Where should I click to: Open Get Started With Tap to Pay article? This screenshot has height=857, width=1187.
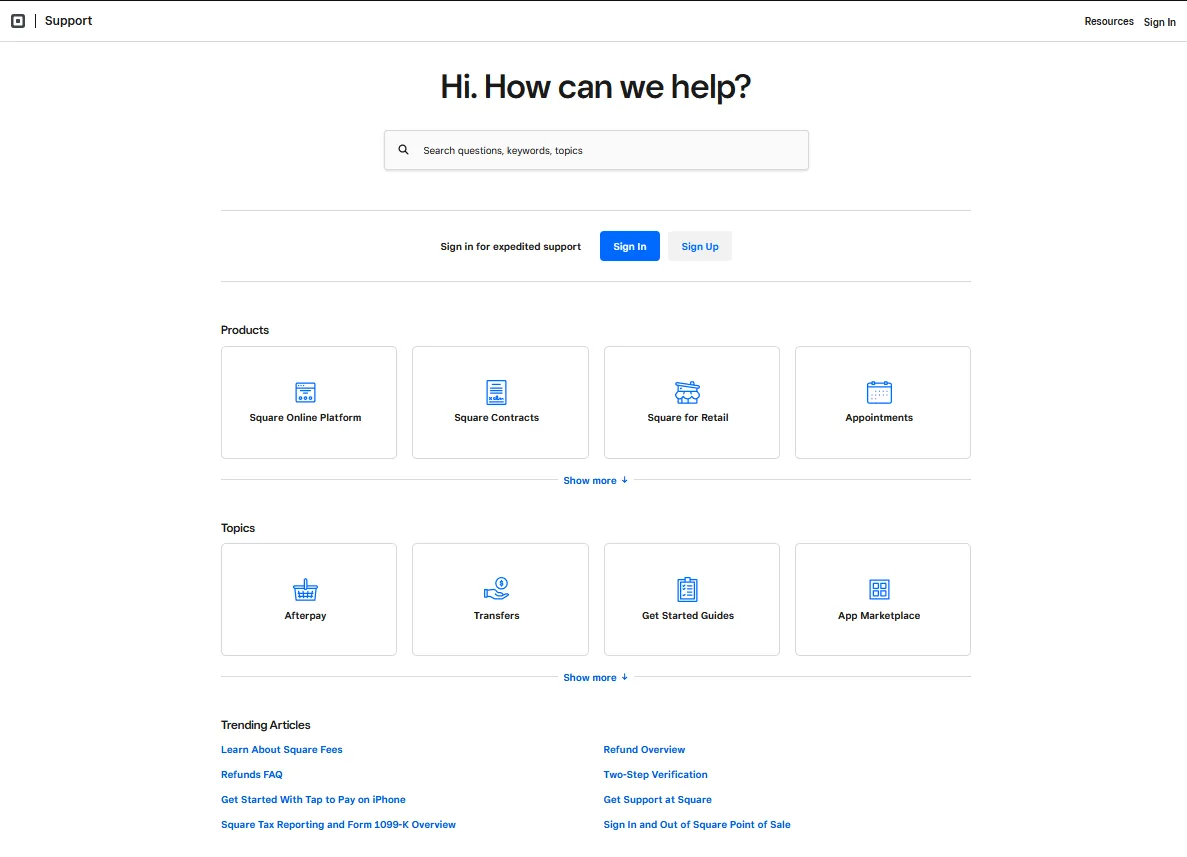pos(313,799)
